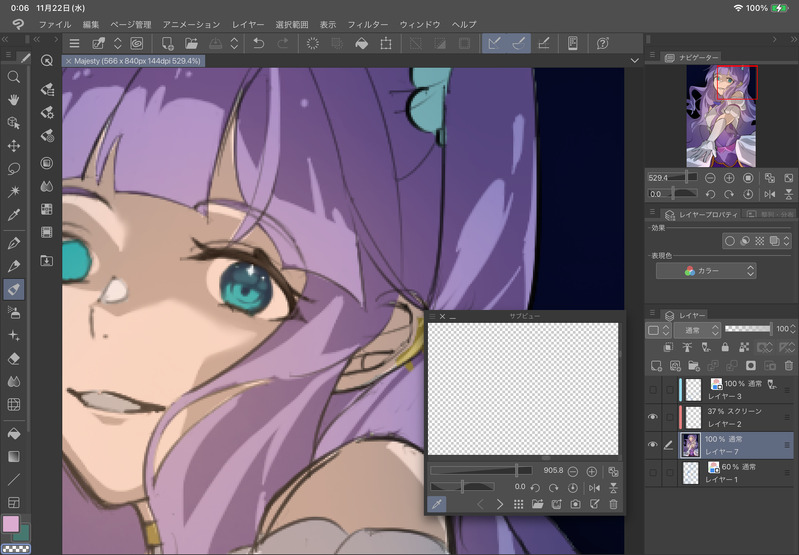Open the camera import in Sub View
The height and width of the screenshot is (555, 799).
point(575,504)
